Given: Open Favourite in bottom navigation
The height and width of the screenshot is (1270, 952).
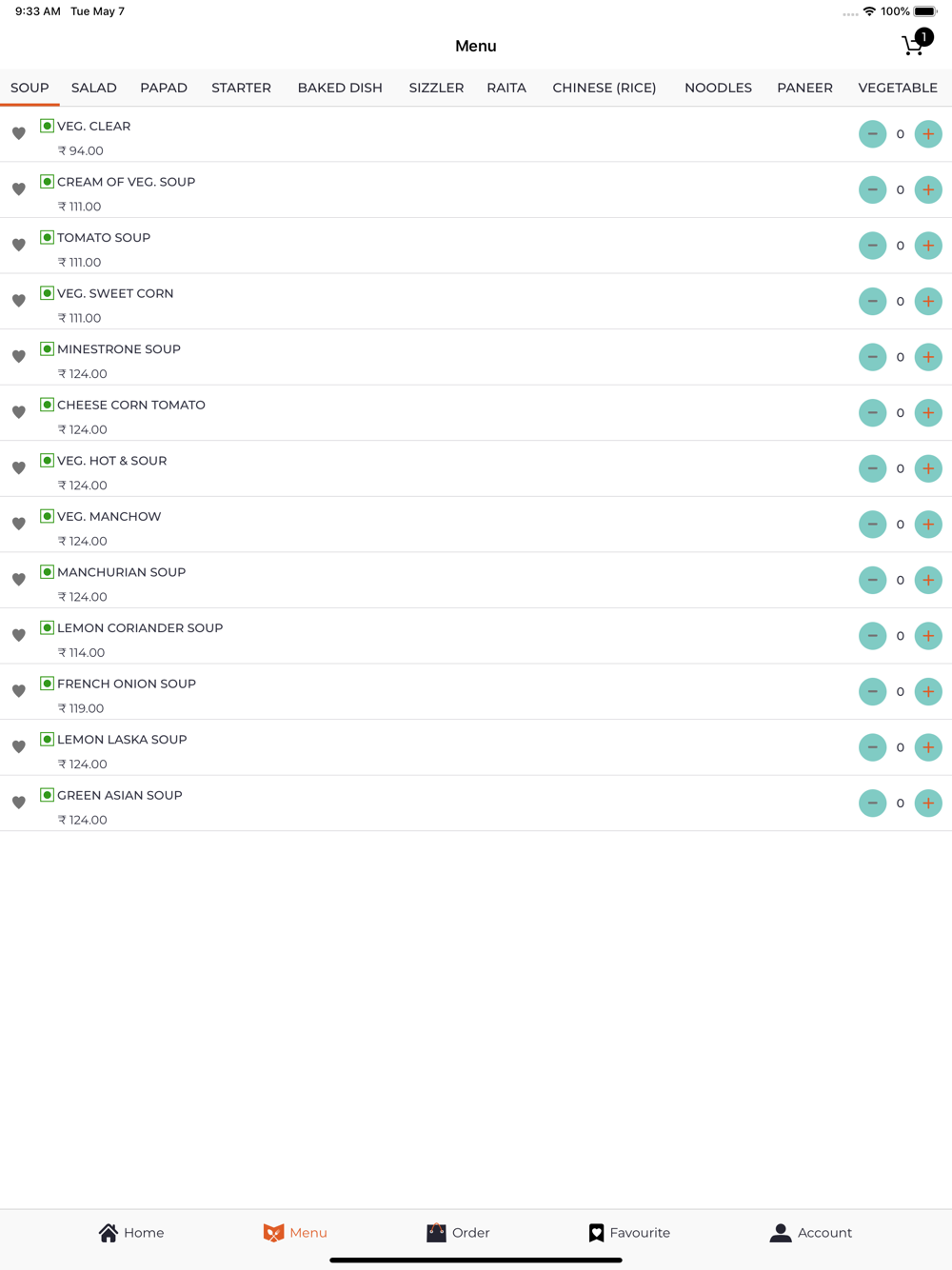Looking at the screenshot, I should pos(629,1233).
